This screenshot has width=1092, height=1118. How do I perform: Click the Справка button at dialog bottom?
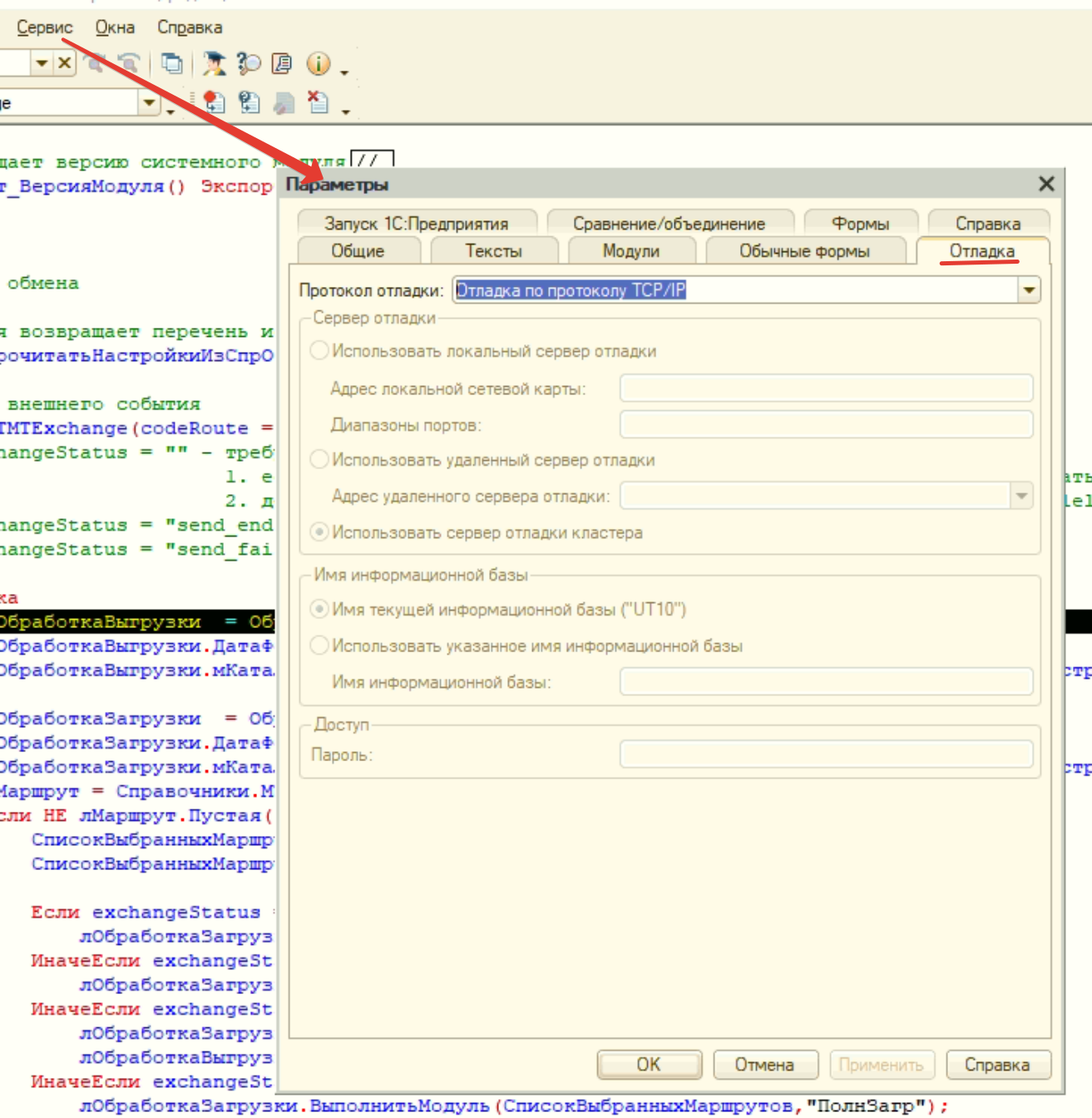click(x=997, y=1065)
